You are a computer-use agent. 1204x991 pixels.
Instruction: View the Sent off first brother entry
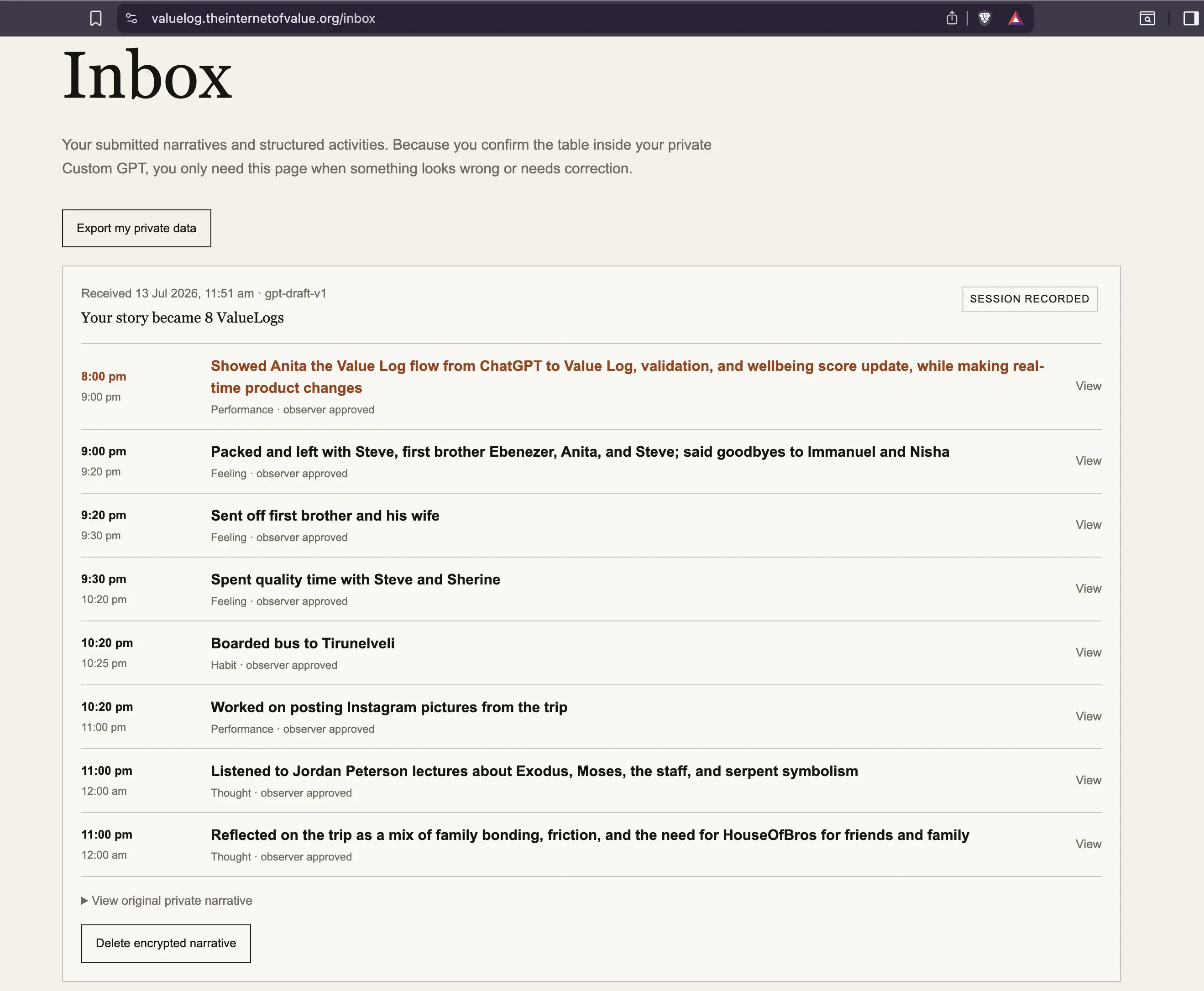(x=1088, y=525)
